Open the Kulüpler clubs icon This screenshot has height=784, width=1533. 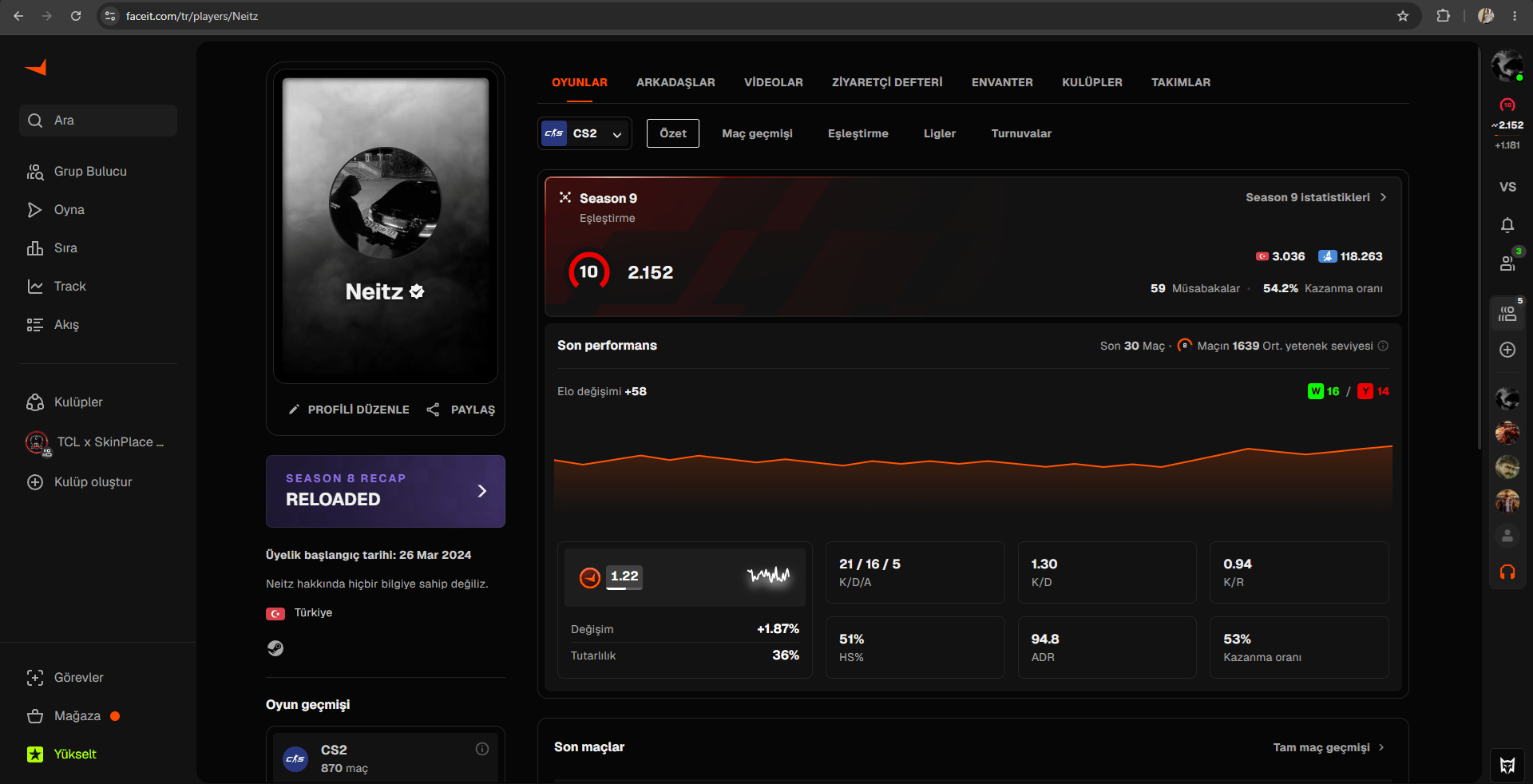[x=34, y=402]
